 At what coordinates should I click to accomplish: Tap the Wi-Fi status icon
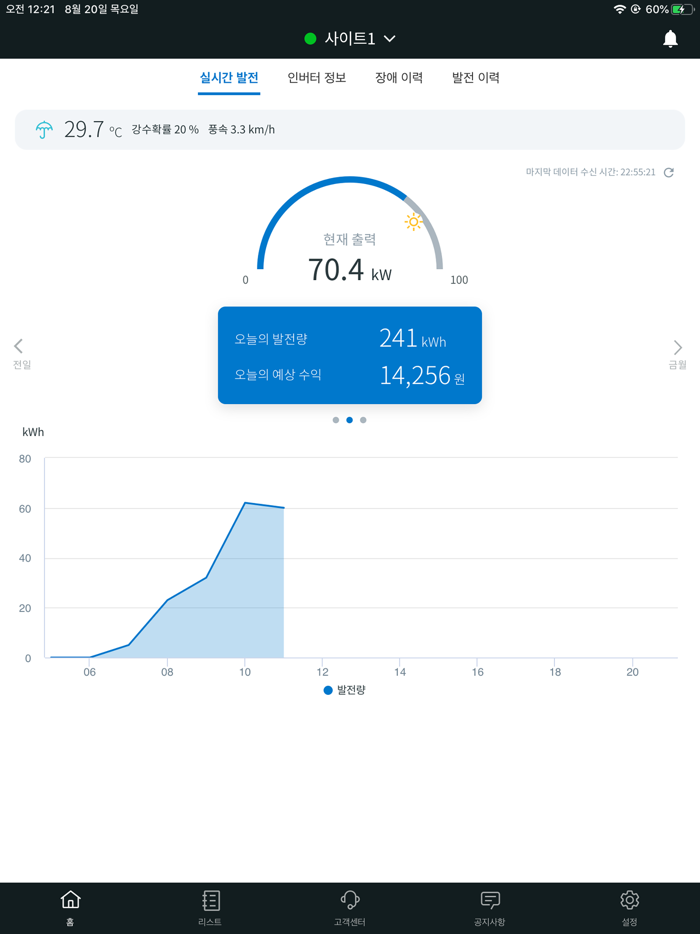point(620,10)
